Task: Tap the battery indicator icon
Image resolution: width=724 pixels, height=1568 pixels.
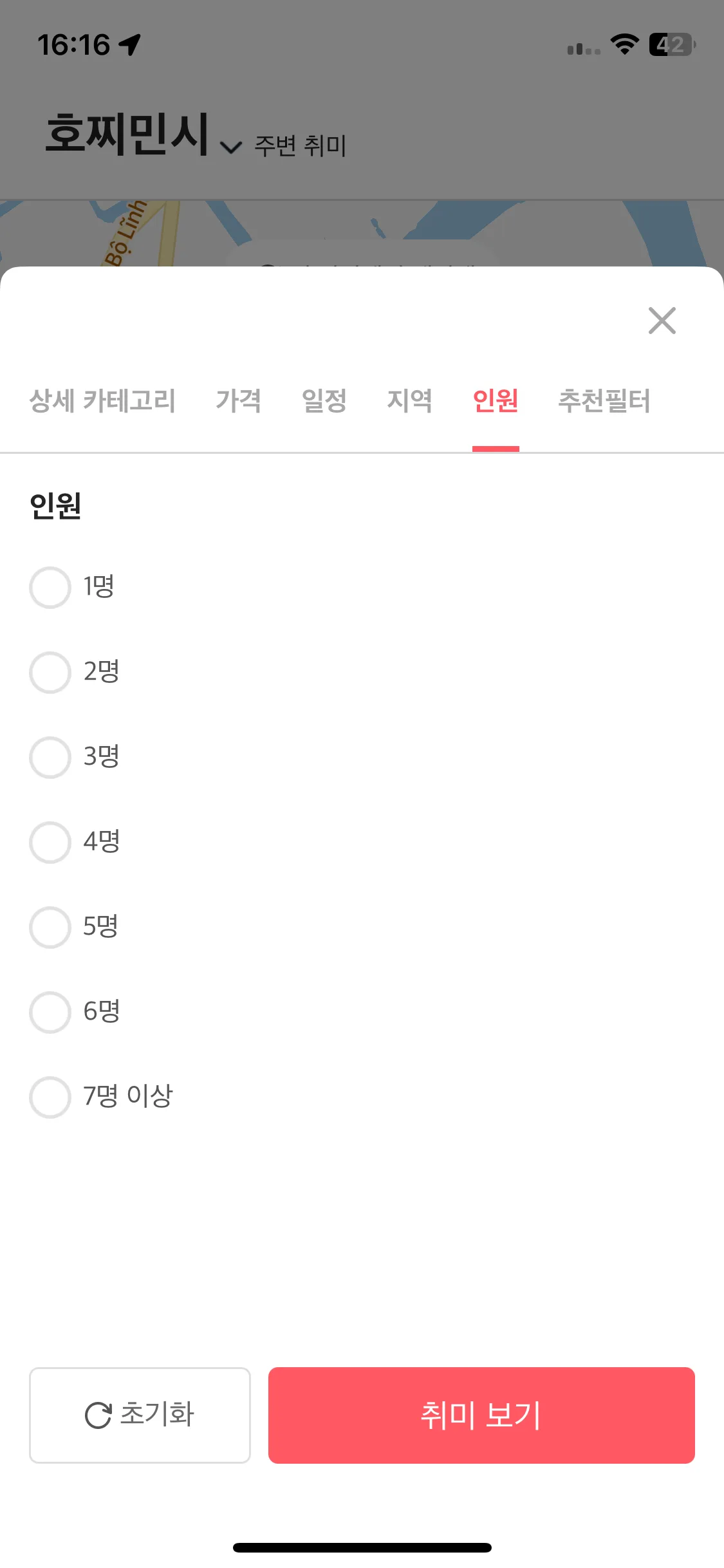Action: [672, 44]
